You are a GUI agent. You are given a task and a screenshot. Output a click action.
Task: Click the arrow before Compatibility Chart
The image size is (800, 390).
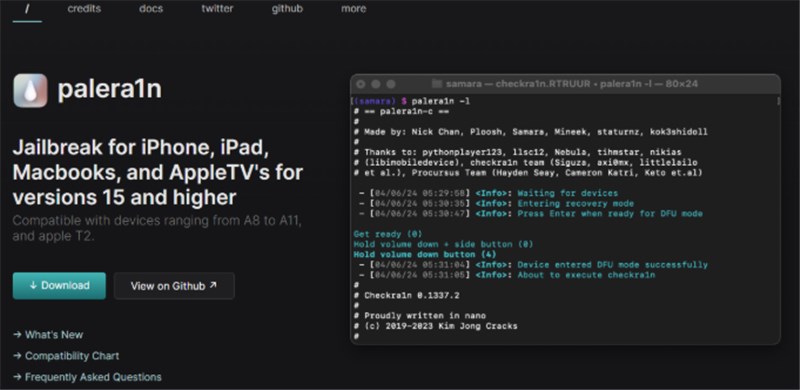coord(17,356)
